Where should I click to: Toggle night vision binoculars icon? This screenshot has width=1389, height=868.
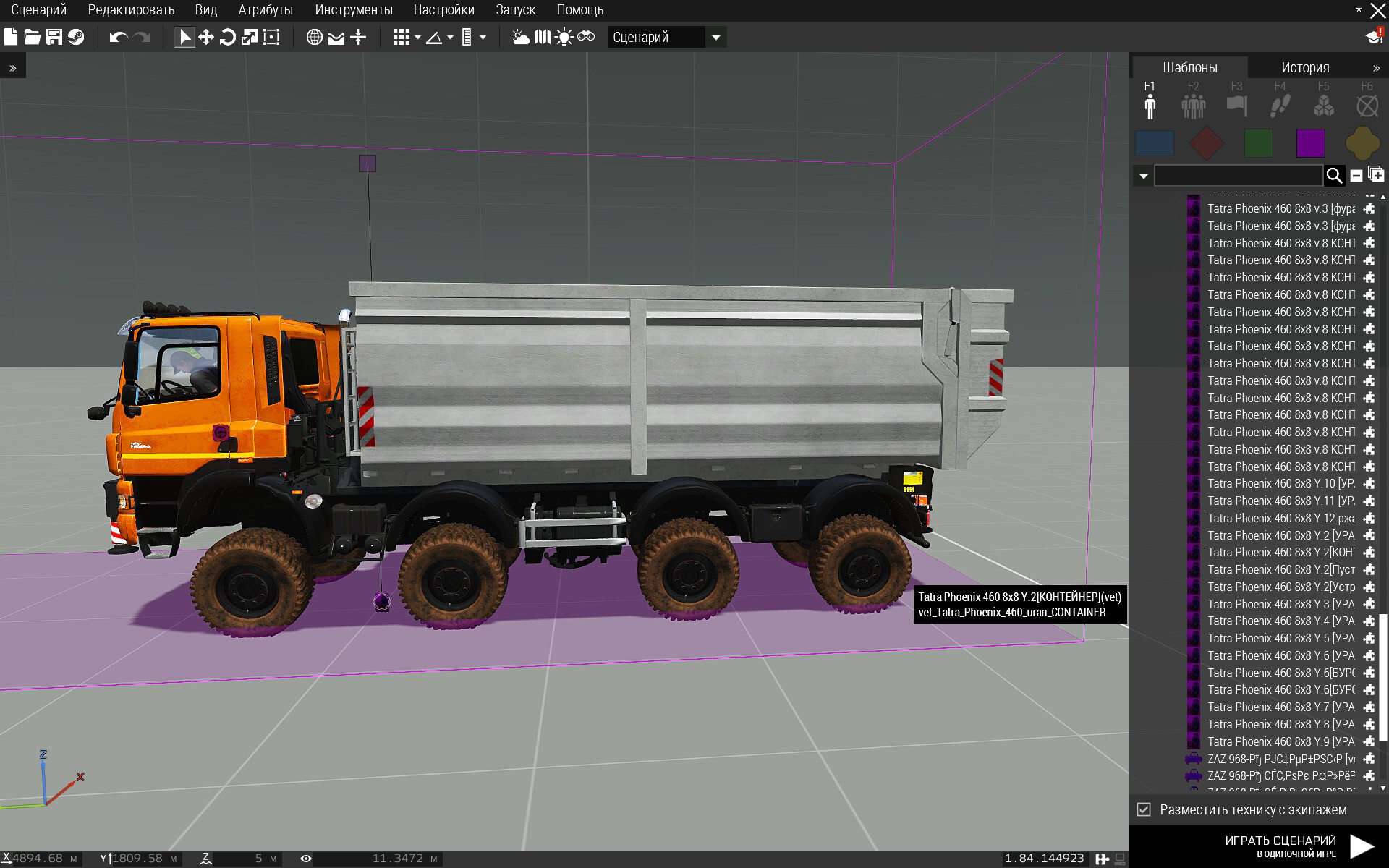pyautogui.click(x=586, y=37)
